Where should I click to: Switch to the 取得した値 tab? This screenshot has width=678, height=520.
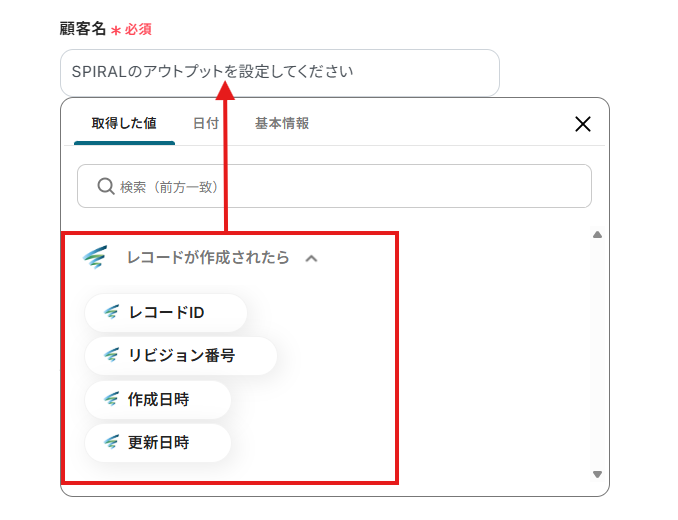(124, 124)
